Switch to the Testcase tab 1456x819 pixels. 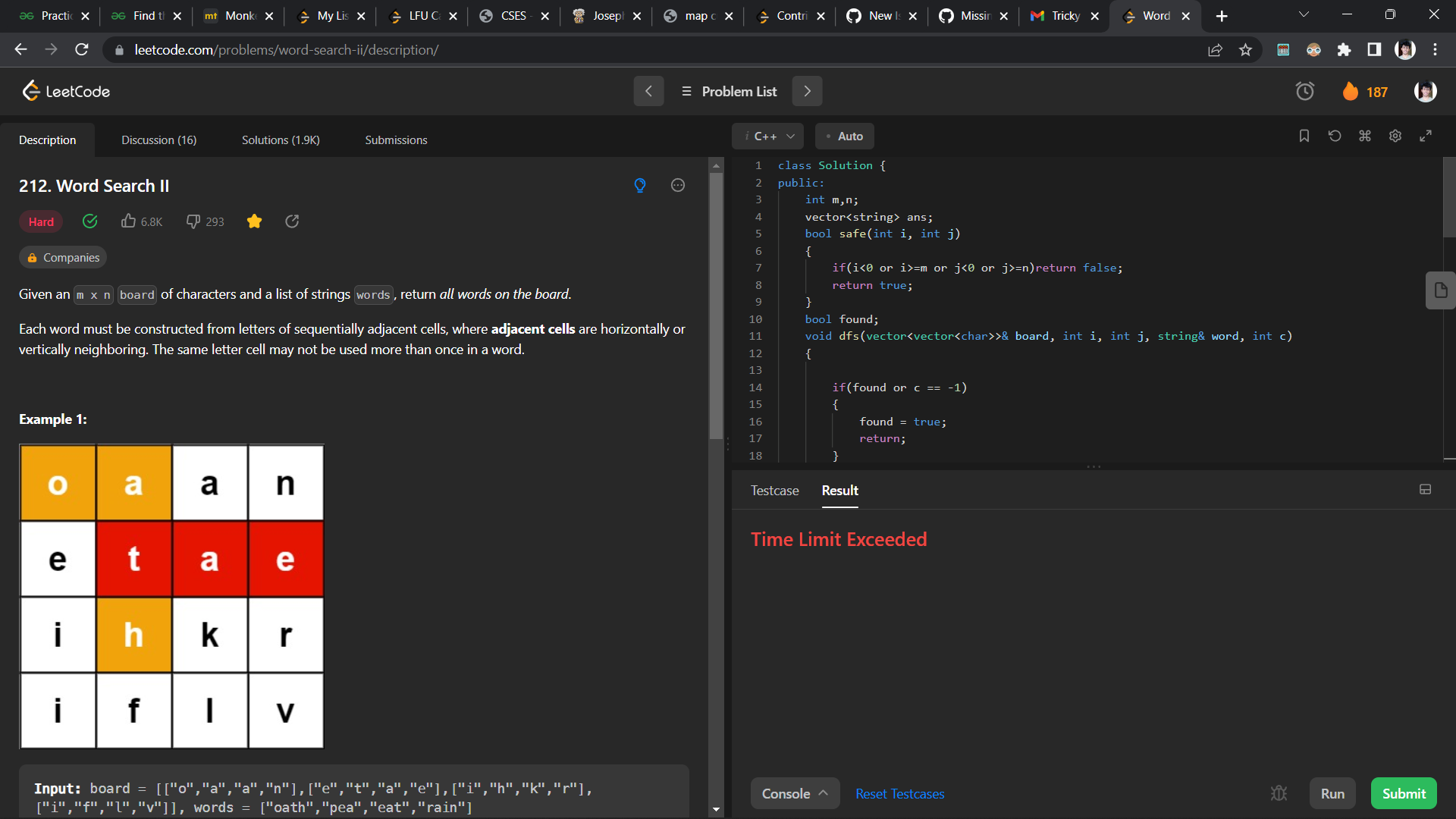coord(774,491)
